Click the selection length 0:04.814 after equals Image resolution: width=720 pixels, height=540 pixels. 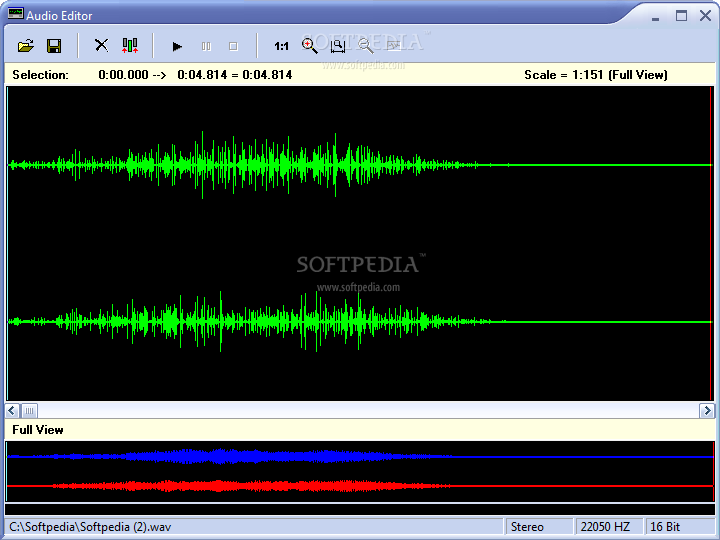coord(267,75)
